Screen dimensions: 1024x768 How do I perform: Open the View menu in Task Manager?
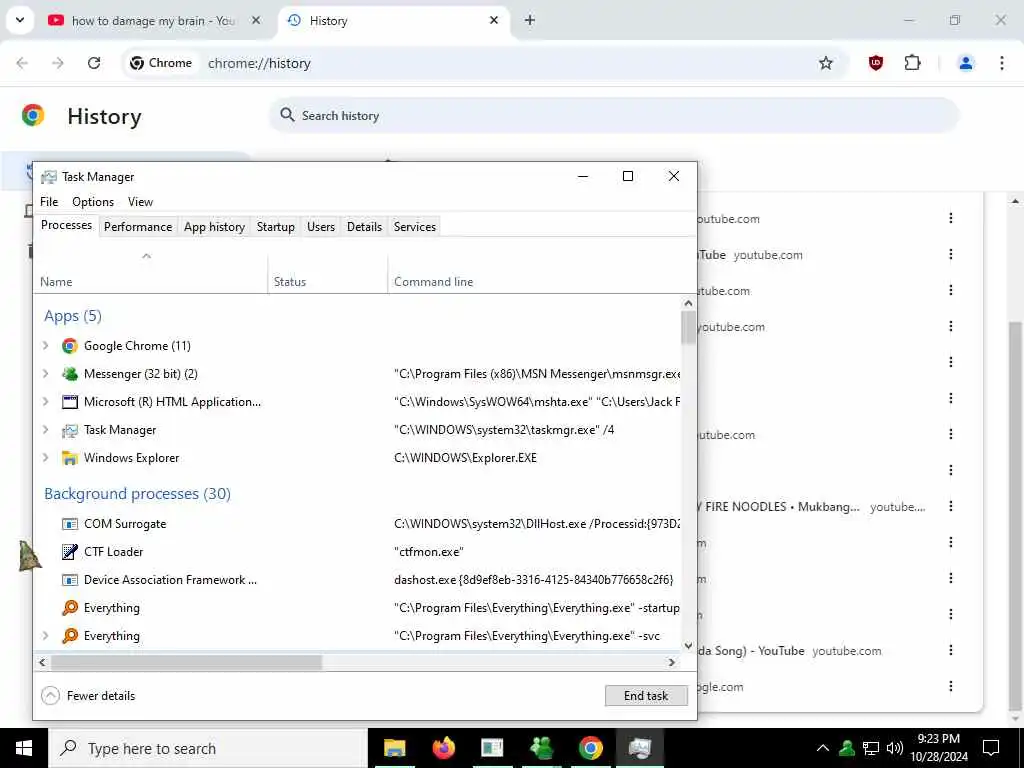[140, 202]
